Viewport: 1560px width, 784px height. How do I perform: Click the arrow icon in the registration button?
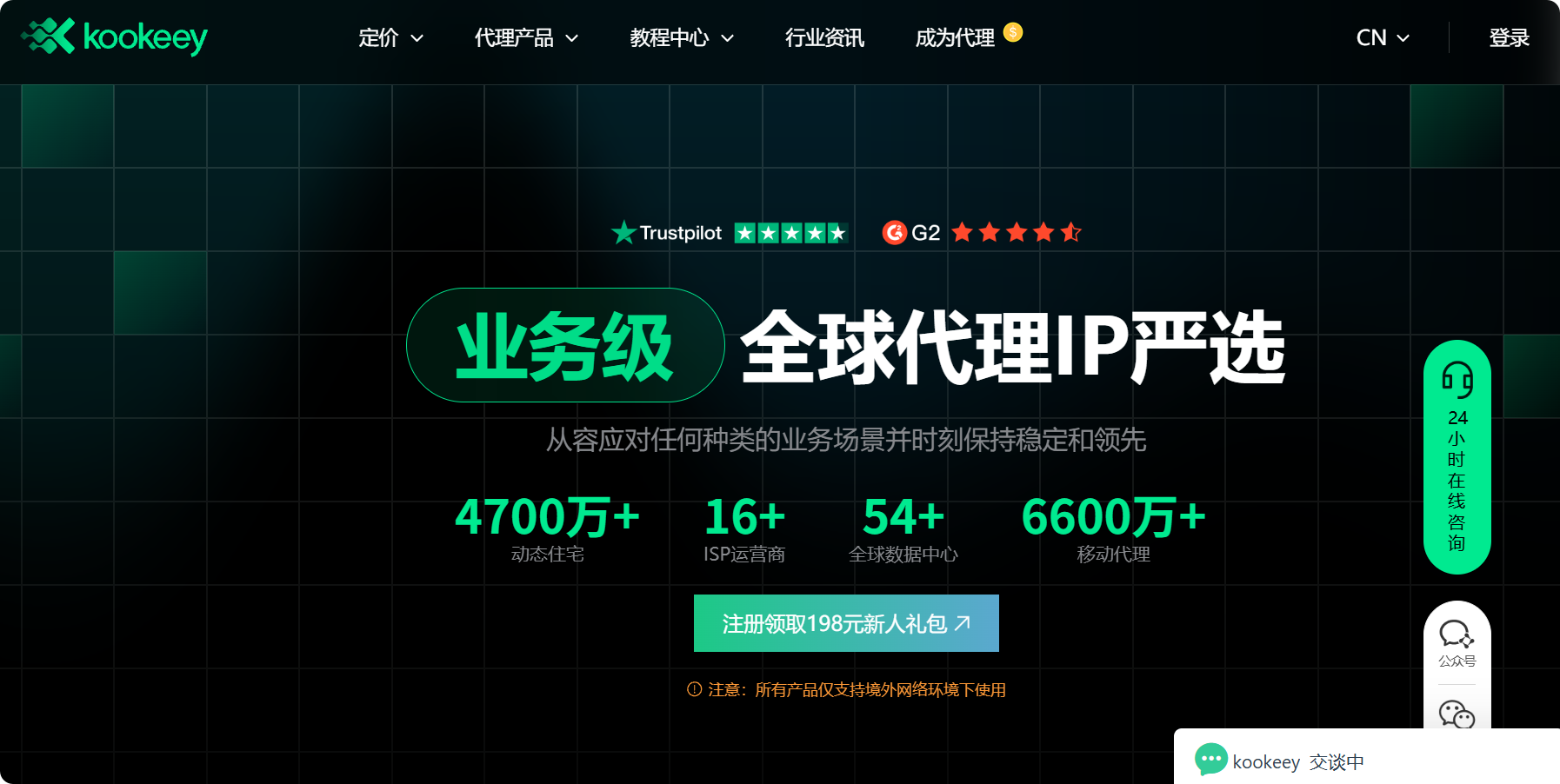click(x=960, y=622)
